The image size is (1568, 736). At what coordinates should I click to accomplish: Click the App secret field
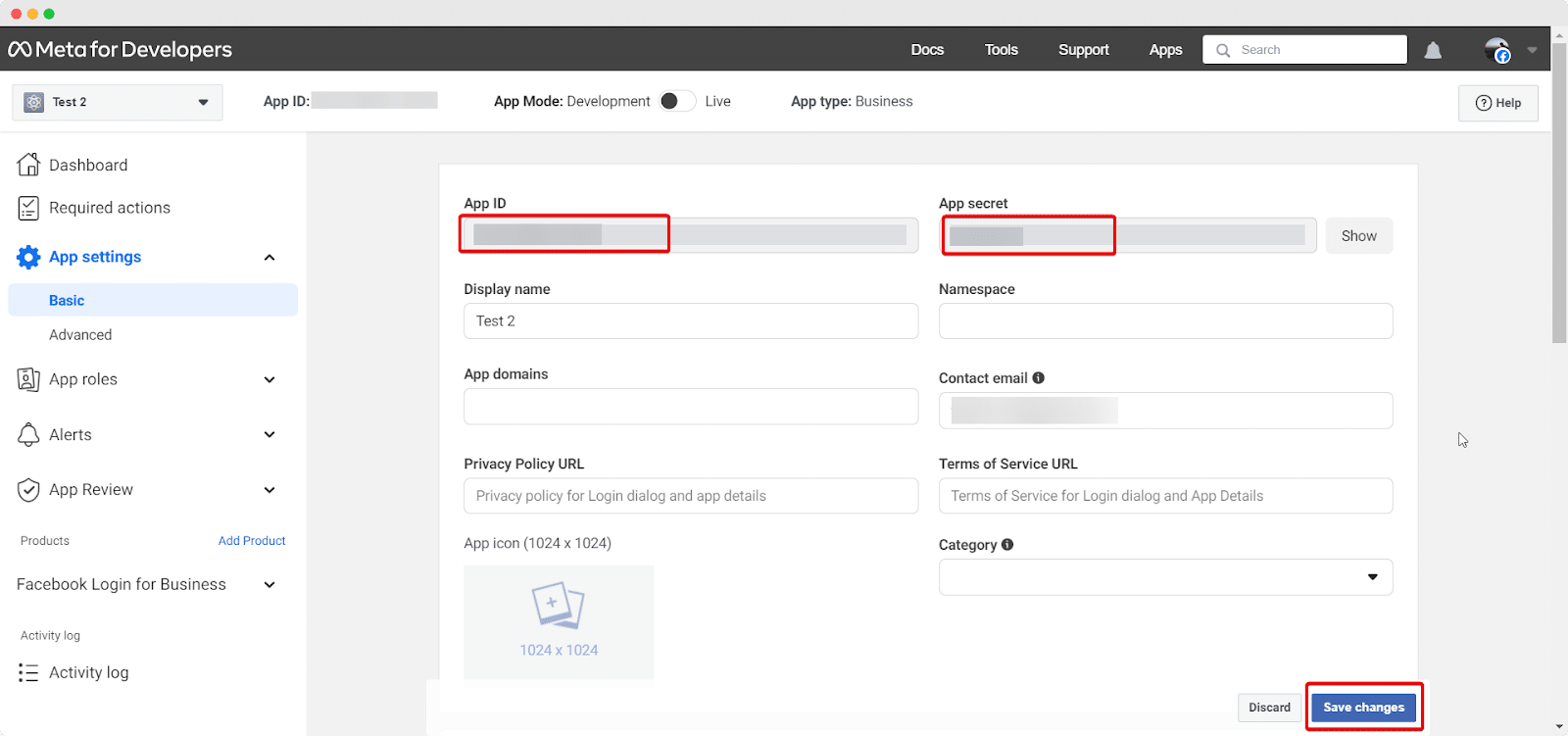click(1127, 235)
